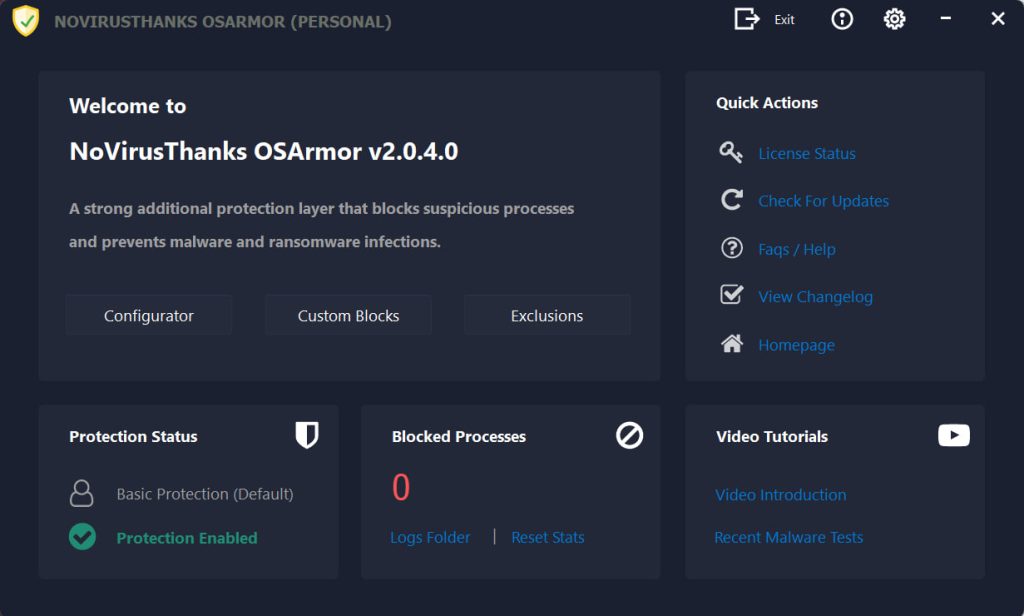Click the shield icon in Protection Status

click(306, 435)
